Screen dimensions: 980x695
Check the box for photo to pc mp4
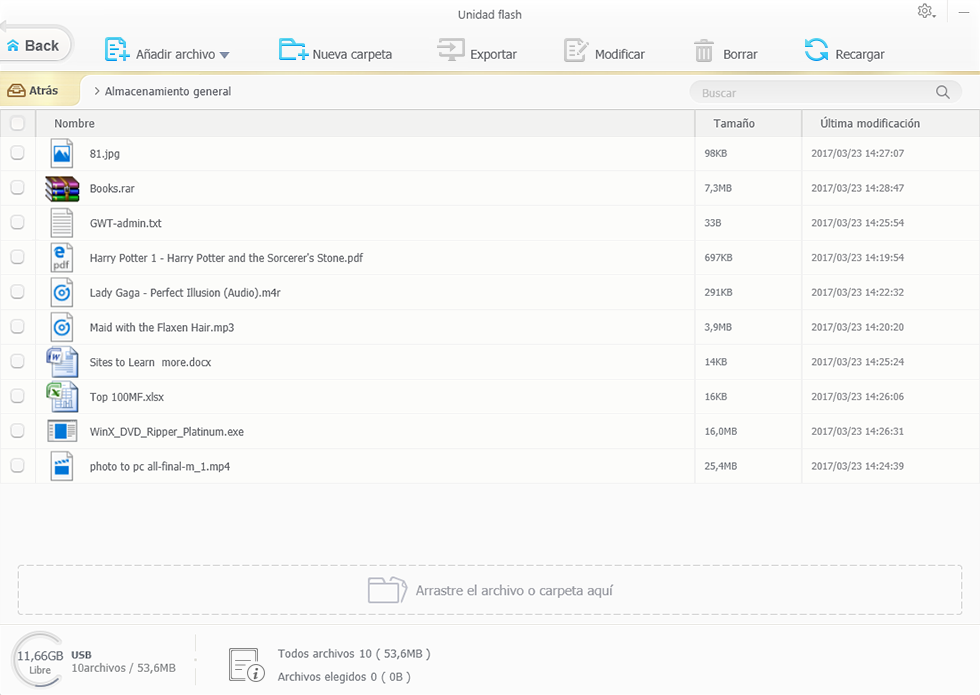(18, 466)
